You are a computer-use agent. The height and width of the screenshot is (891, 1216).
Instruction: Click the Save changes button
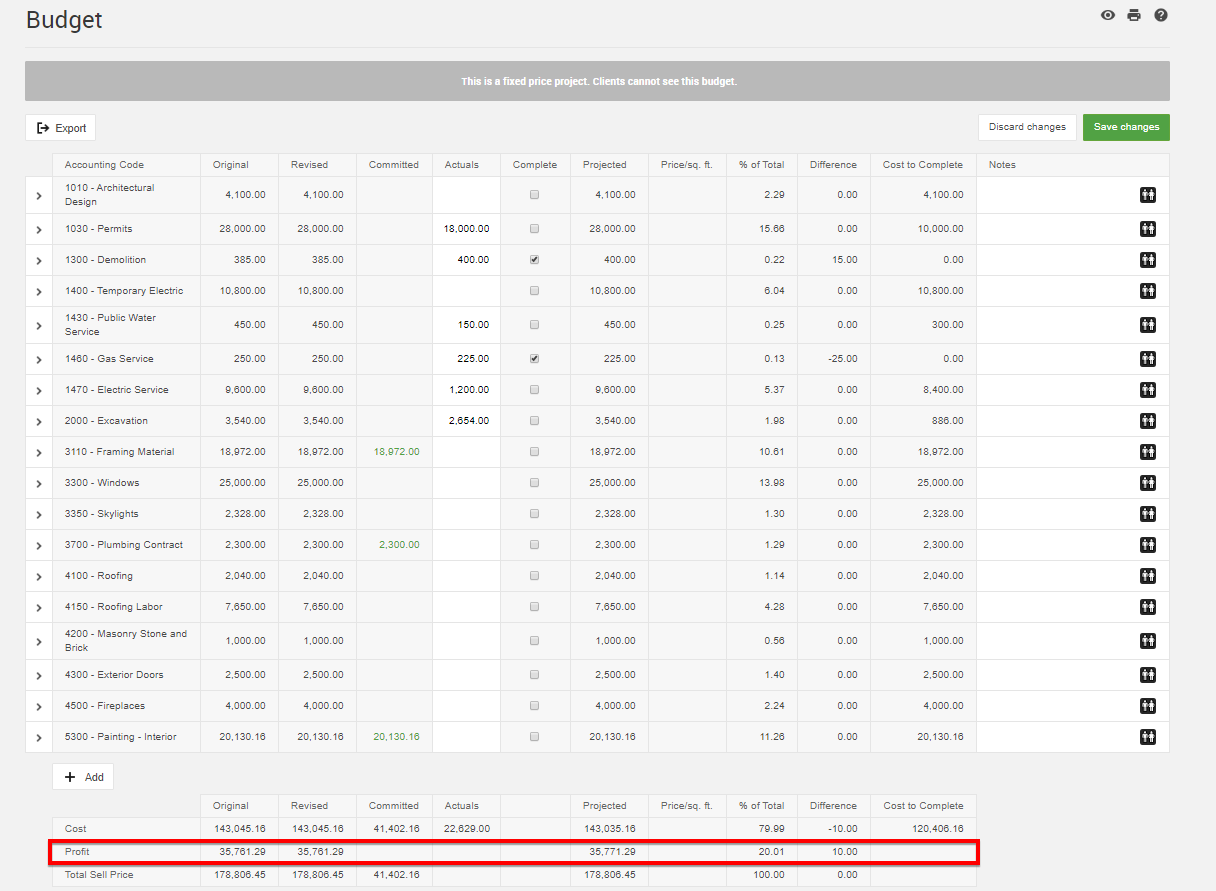pyautogui.click(x=1126, y=127)
